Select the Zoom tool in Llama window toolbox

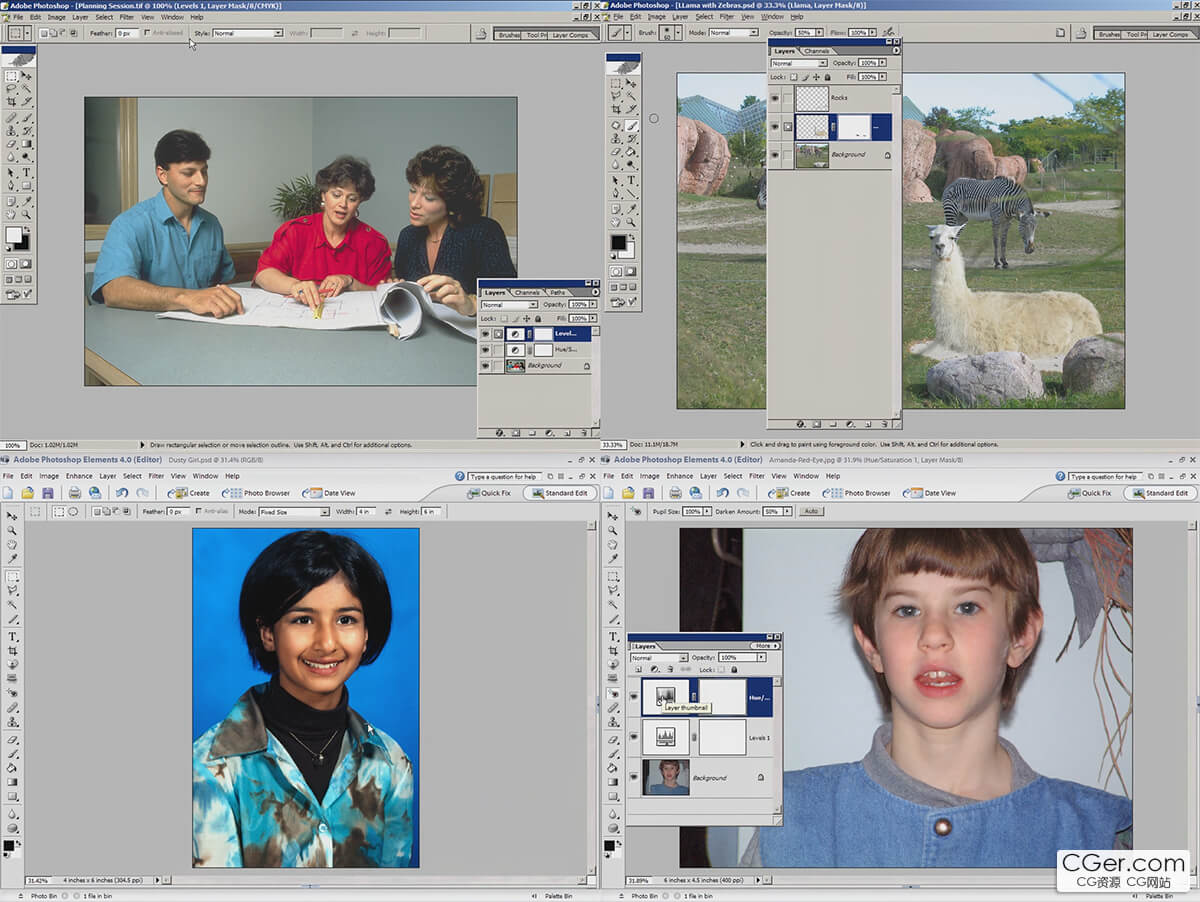(630, 221)
